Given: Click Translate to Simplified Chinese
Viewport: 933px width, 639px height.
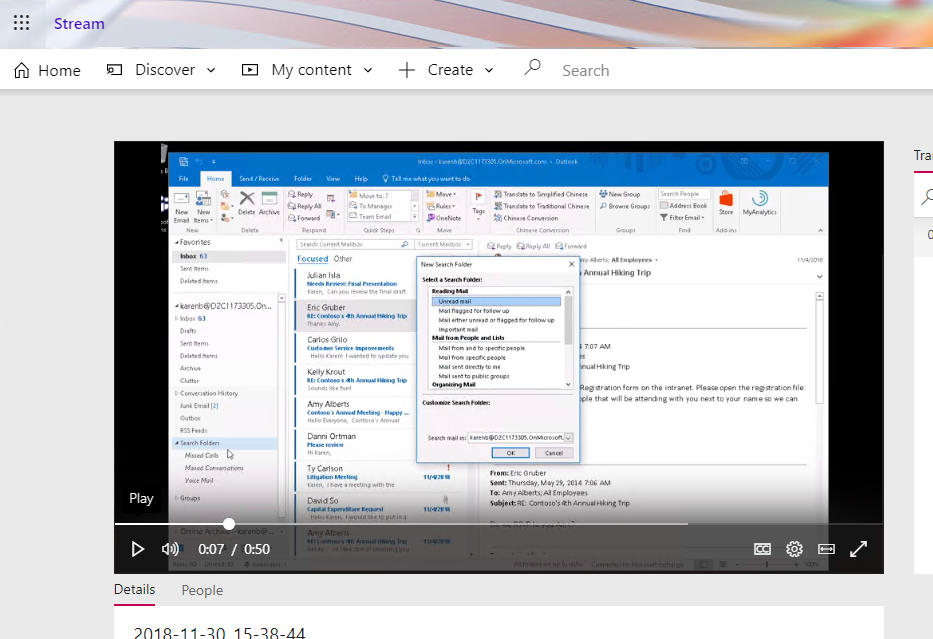Looking at the screenshot, I should [541, 195].
